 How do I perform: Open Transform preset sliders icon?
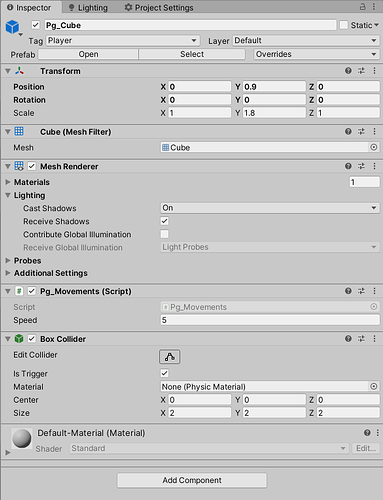point(361,71)
